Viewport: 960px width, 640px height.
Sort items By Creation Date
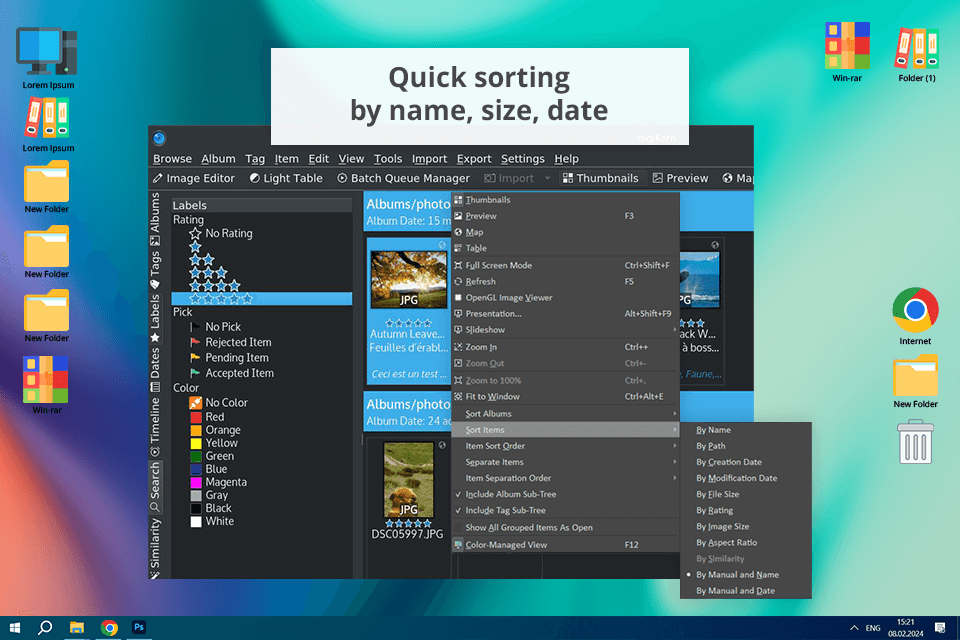[746, 462]
